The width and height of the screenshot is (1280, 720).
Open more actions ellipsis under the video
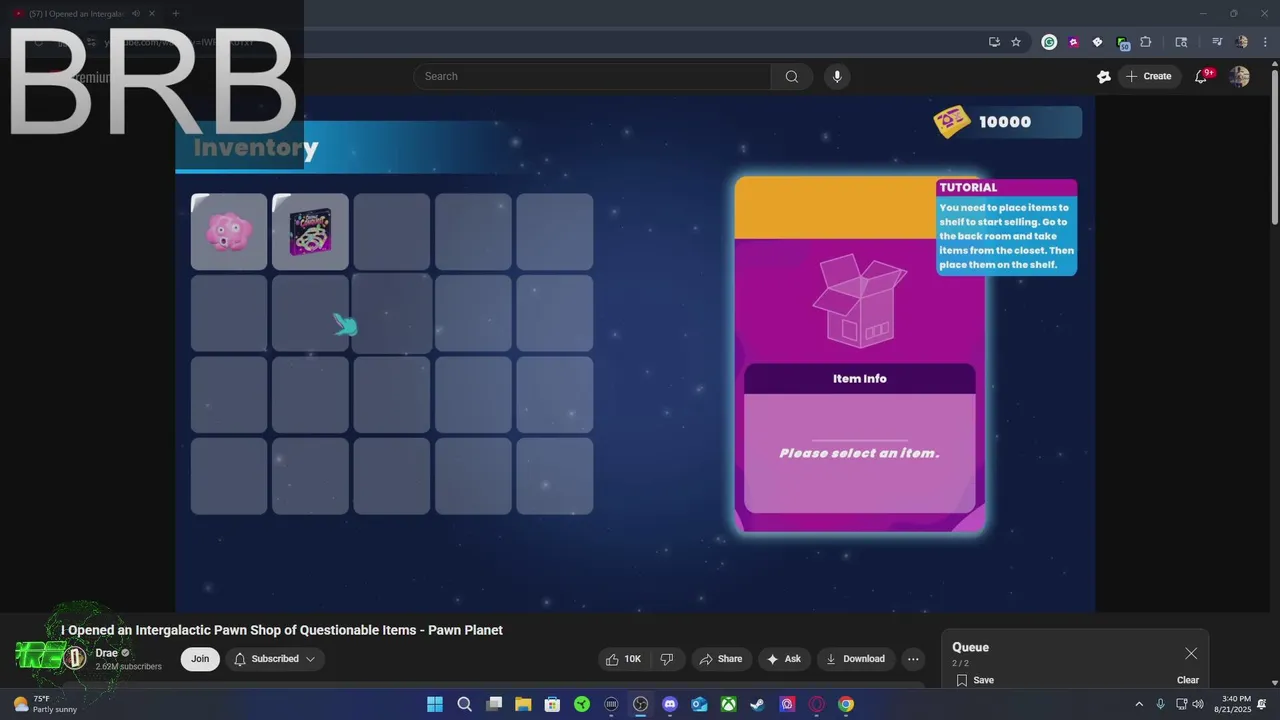coord(913,659)
